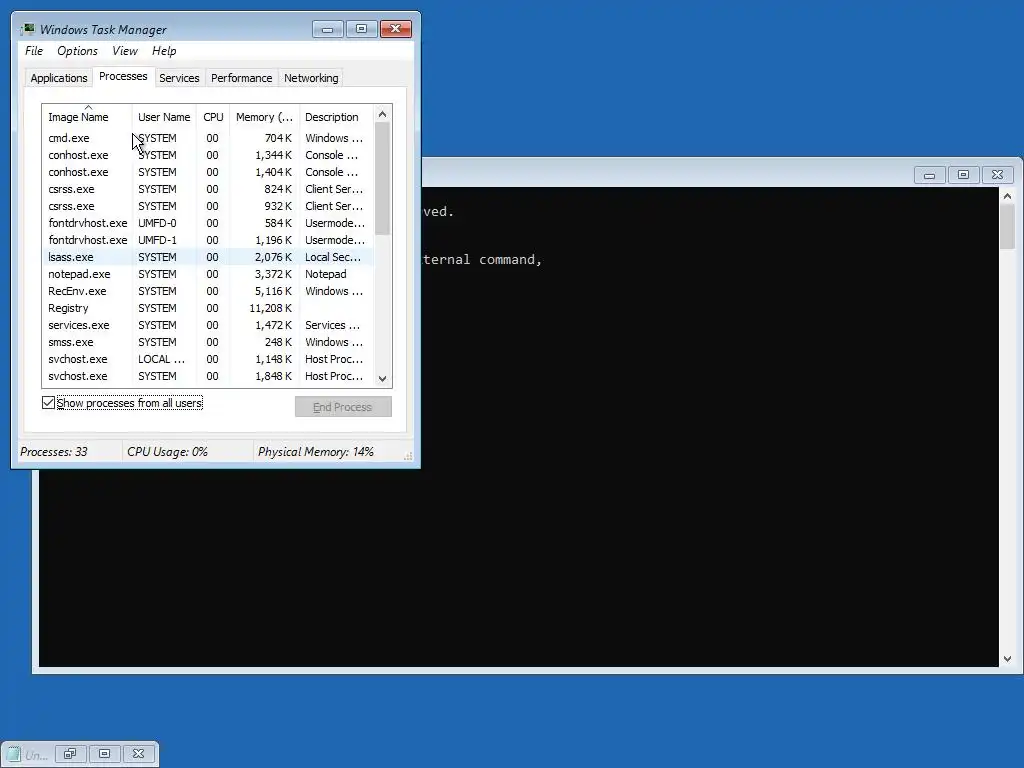Viewport: 1024px width, 768px height.
Task: Maximize the command prompt window
Action: [963, 174]
